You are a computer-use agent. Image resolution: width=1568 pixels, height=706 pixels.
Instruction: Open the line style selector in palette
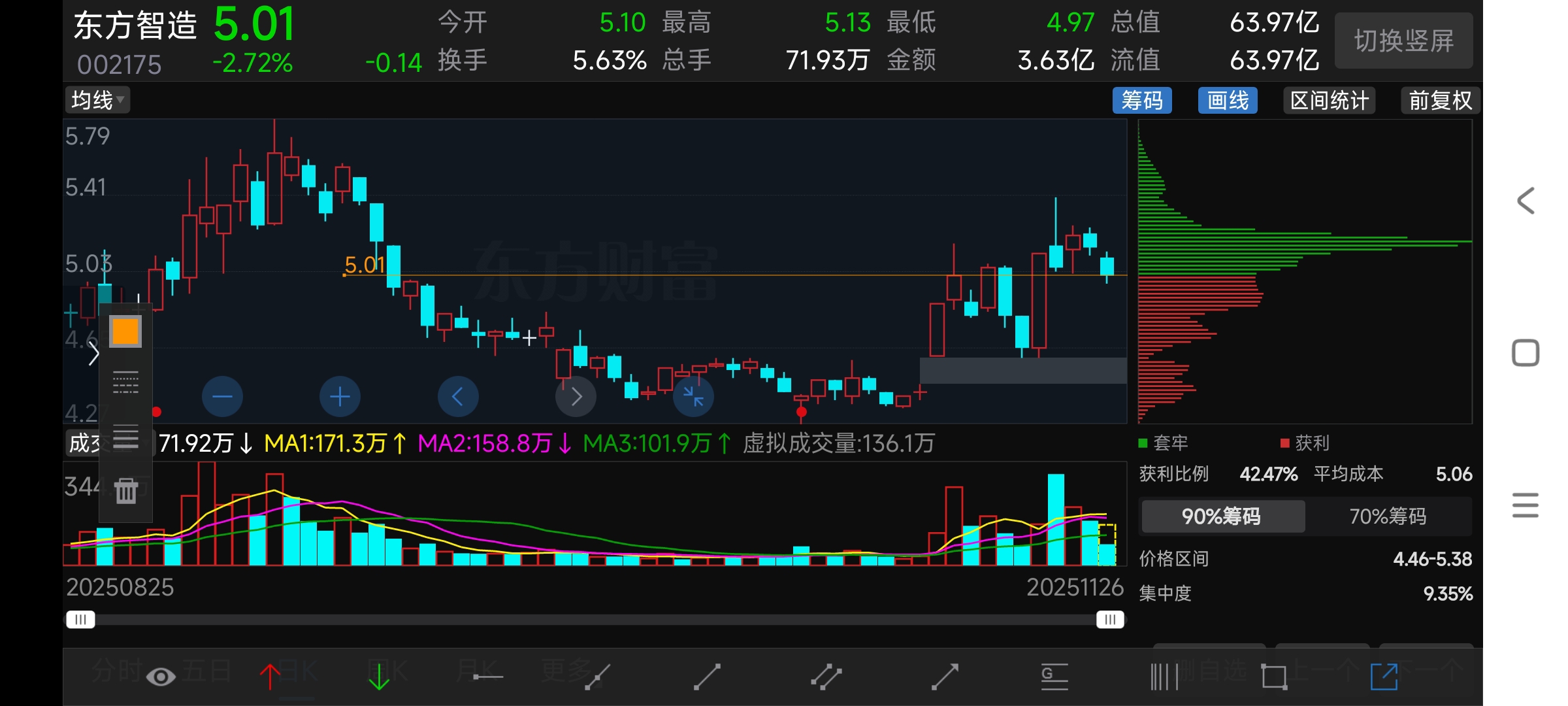[125, 382]
